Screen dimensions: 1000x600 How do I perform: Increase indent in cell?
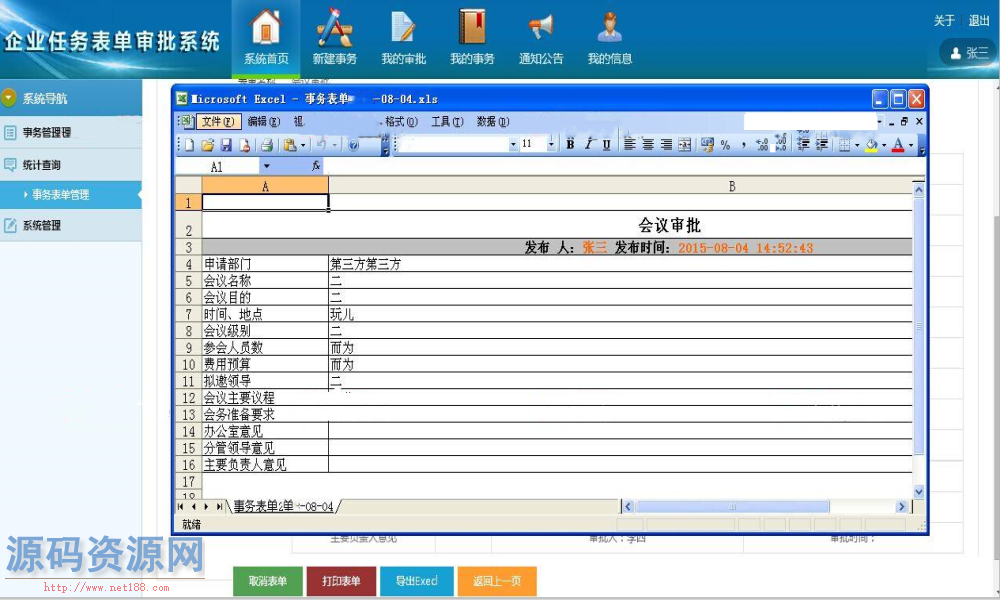click(822, 145)
